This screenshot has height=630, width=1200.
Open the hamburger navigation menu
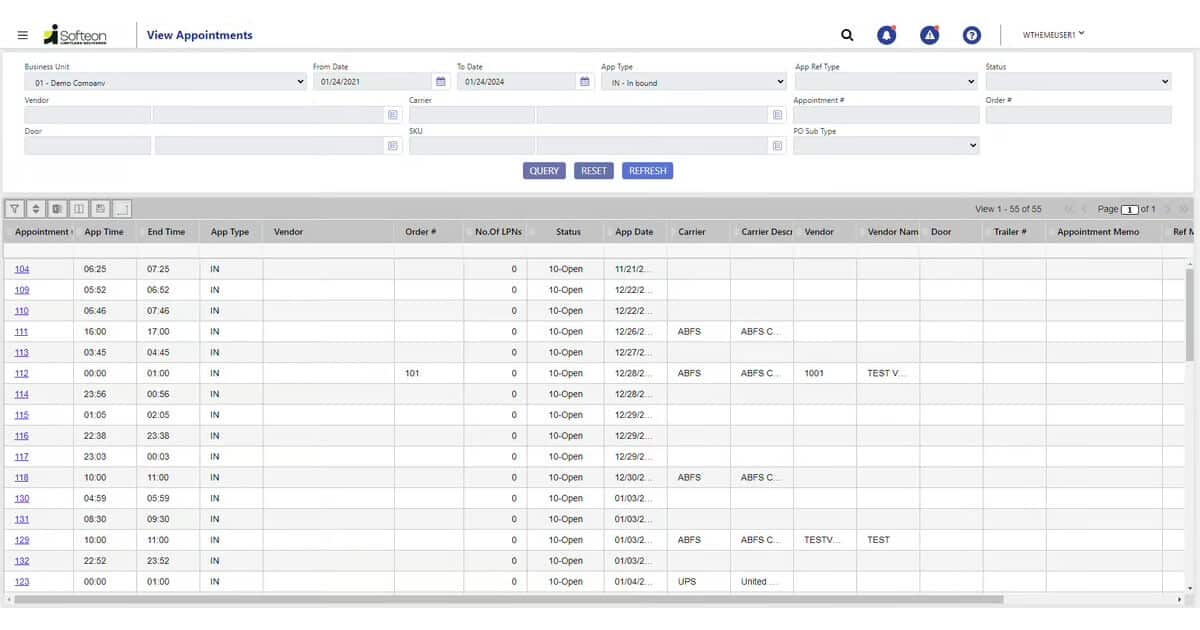[x=22, y=35]
